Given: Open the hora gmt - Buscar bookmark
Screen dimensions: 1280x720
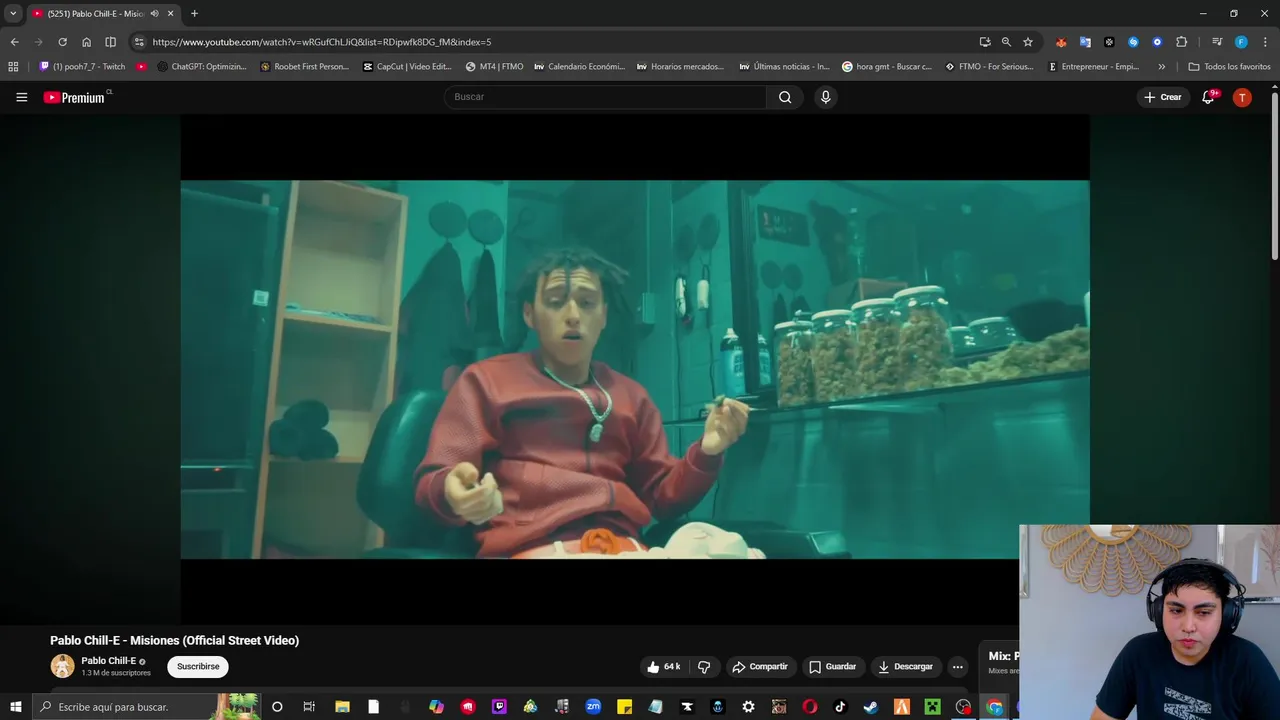Looking at the screenshot, I should coord(886,67).
